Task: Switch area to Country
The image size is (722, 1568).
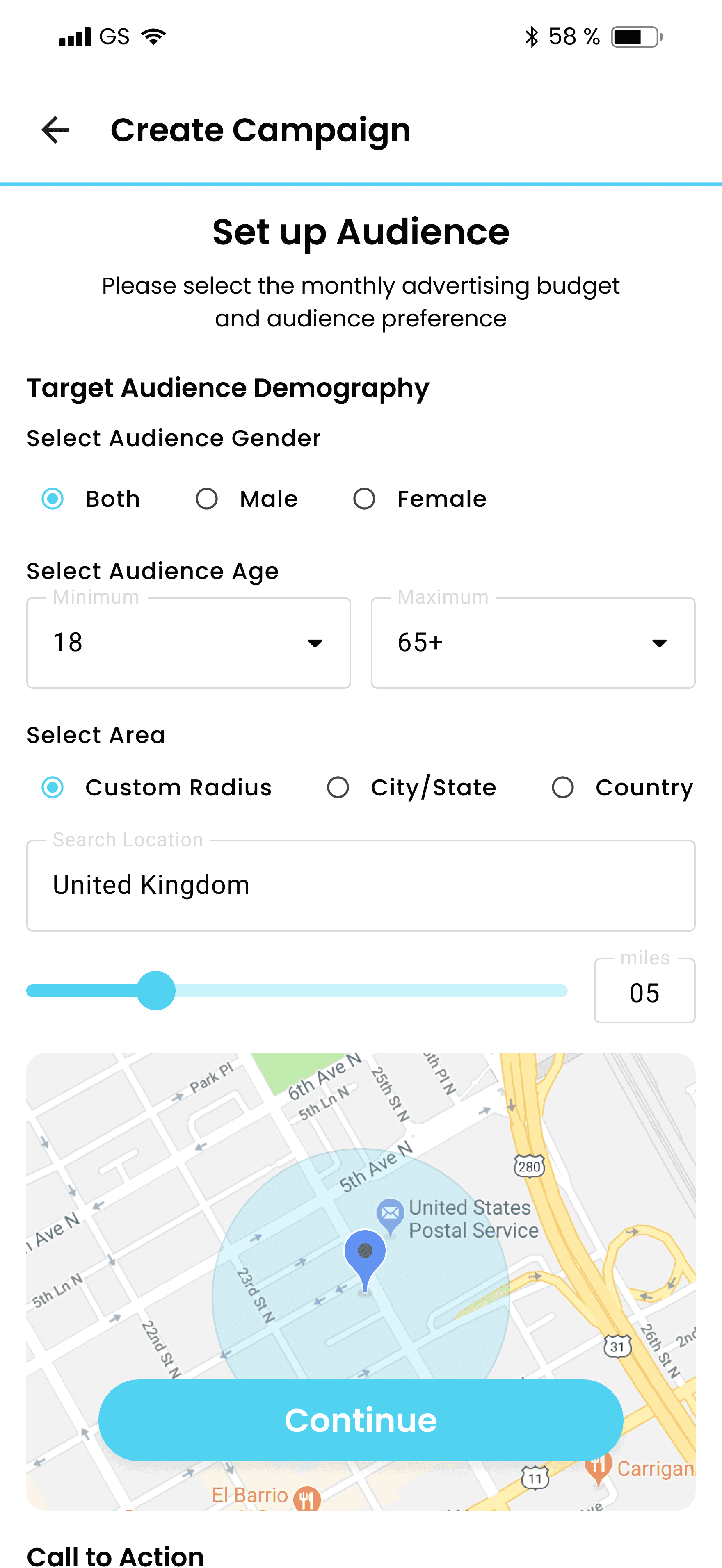Action: tap(563, 788)
